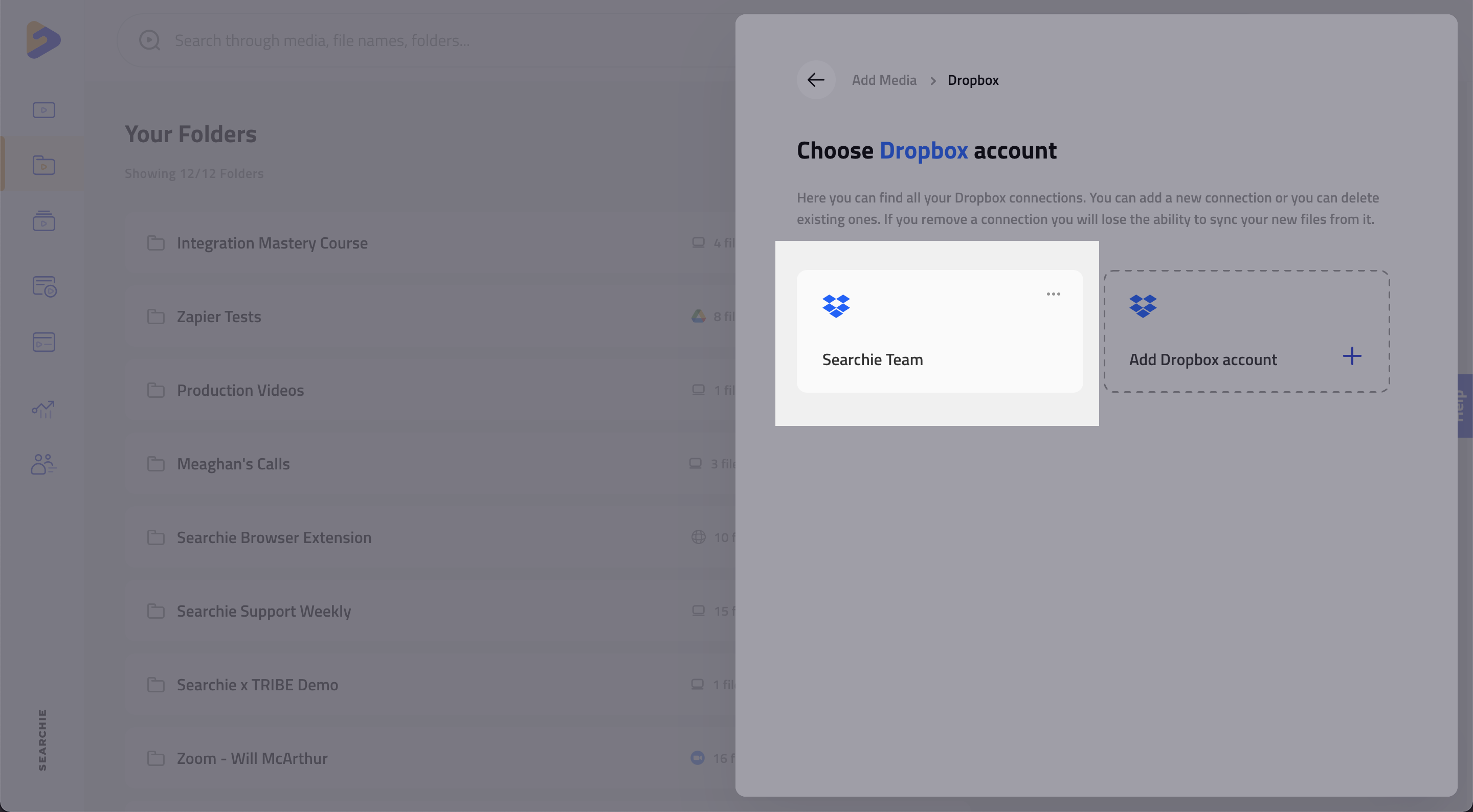Focus the media search input field

pyautogui.click(x=426, y=40)
